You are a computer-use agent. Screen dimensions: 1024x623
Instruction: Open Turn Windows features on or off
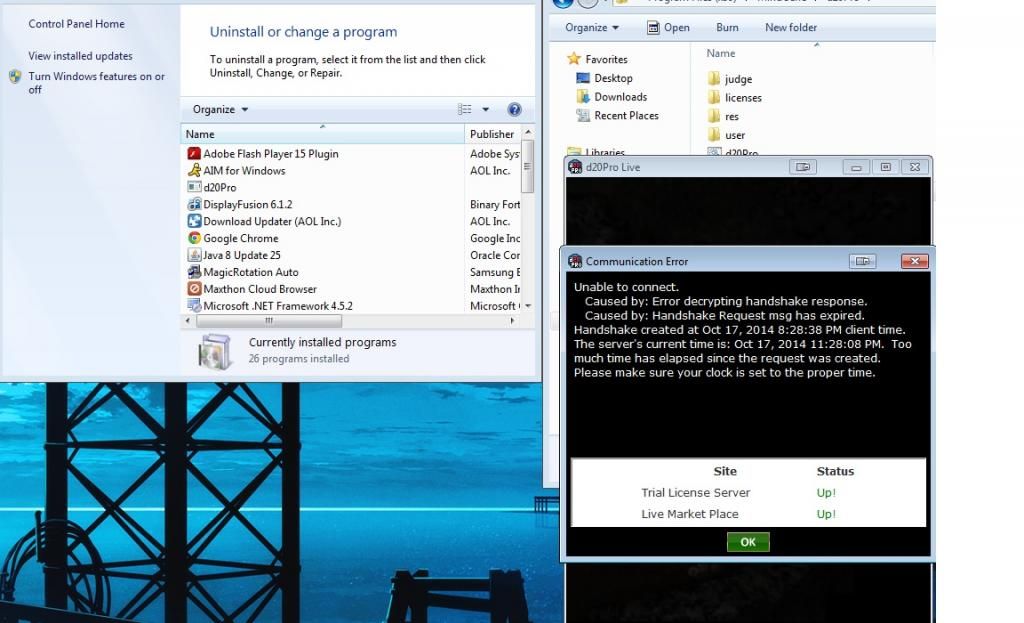pyautogui.click(x=96, y=83)
